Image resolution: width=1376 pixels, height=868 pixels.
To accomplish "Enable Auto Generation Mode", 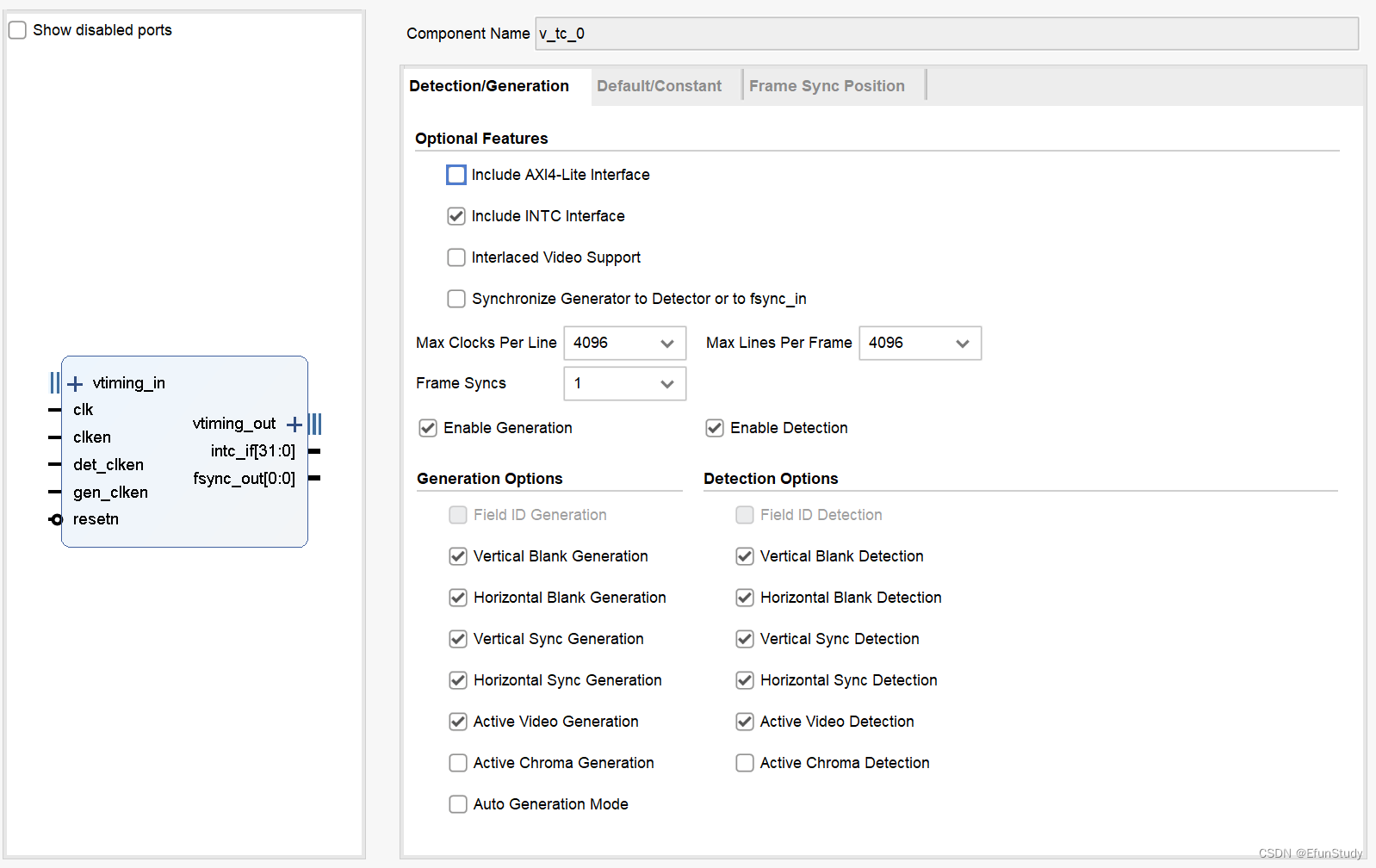I will (458, 804).
